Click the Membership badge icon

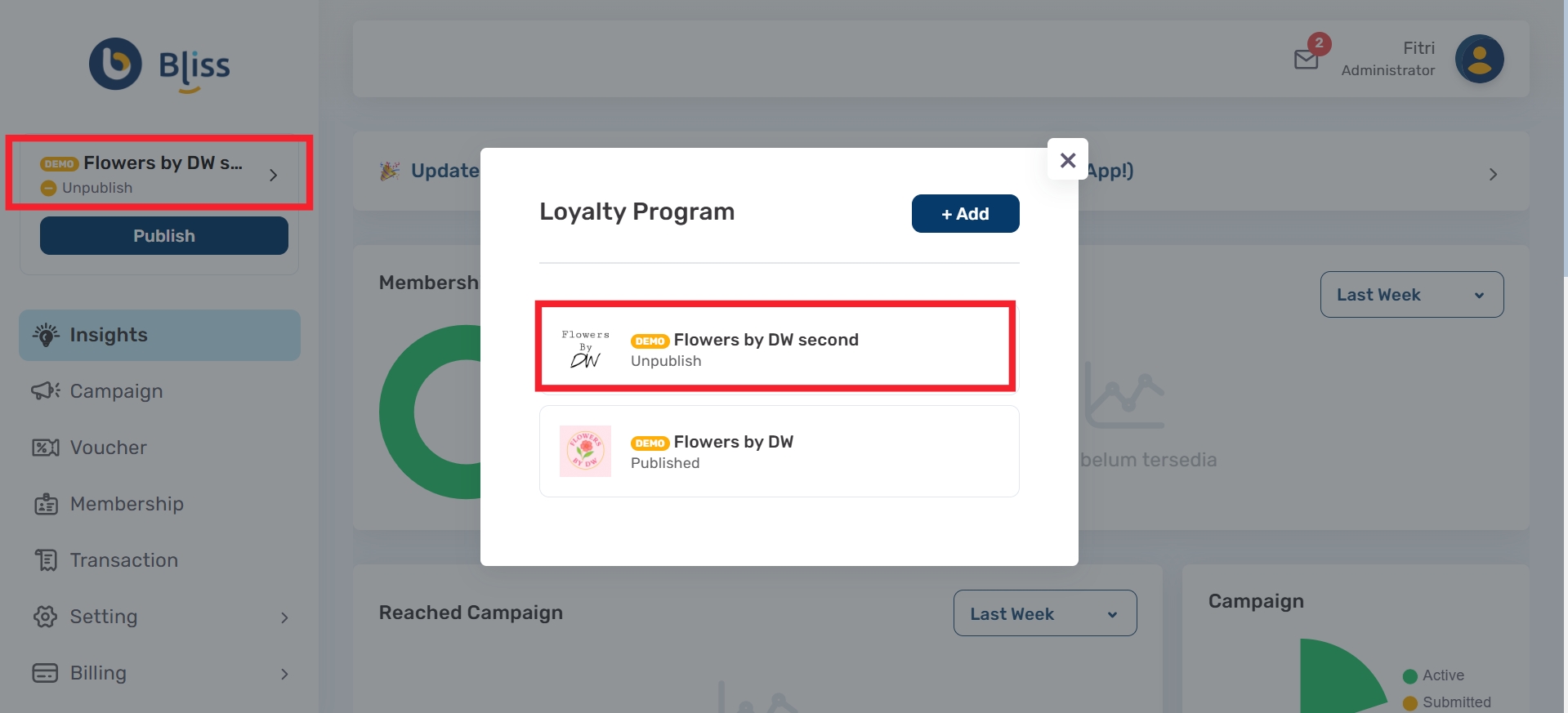pyautogui.click(x=46, y=504)
